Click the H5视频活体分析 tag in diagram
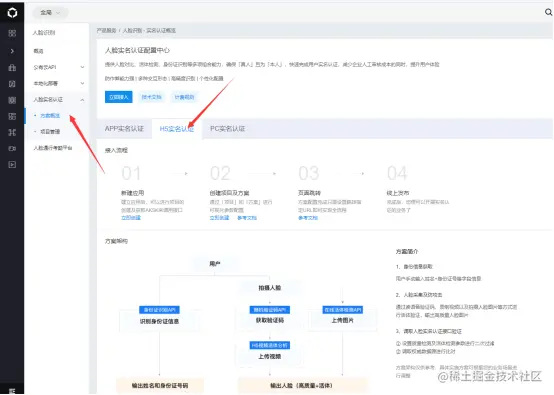 270,345
